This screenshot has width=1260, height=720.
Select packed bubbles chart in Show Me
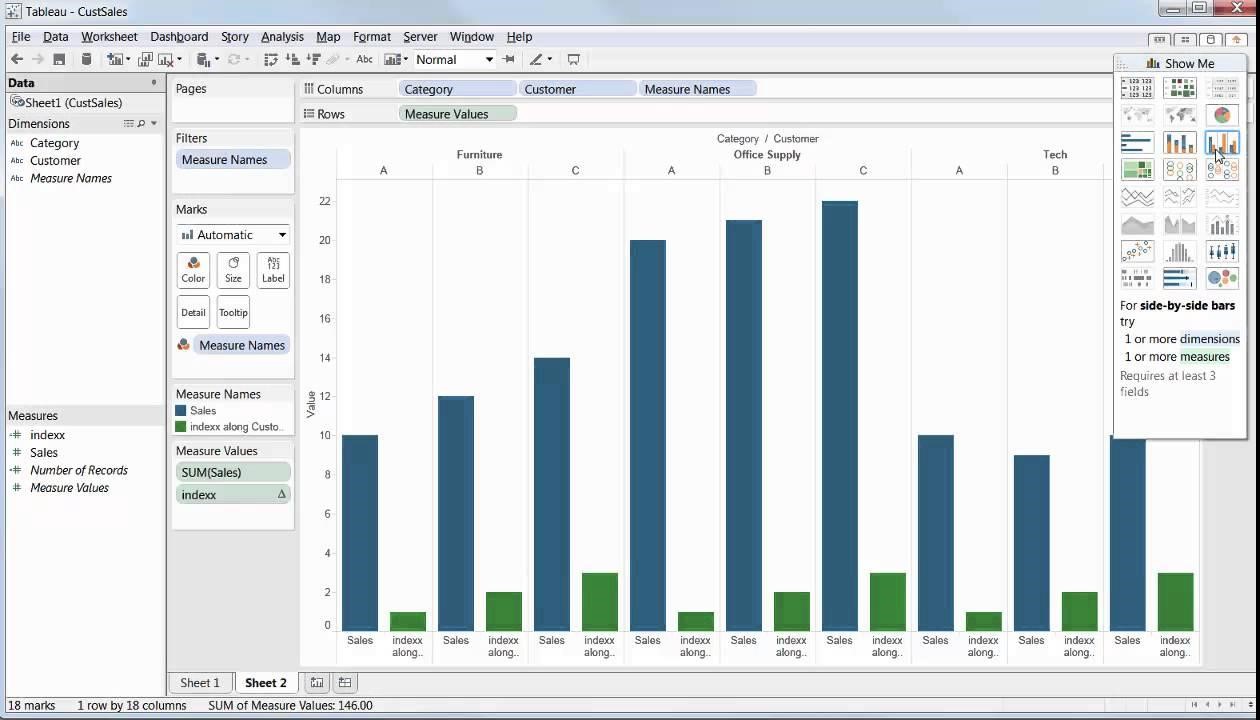1222,278
